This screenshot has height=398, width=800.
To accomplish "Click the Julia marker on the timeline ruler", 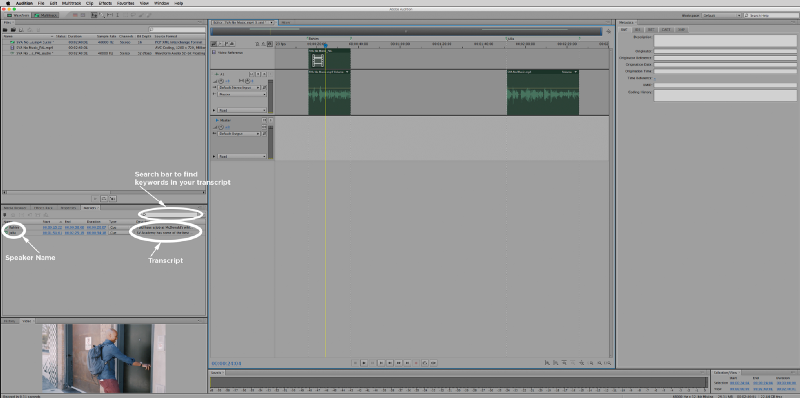I will (x=510, y=38).
